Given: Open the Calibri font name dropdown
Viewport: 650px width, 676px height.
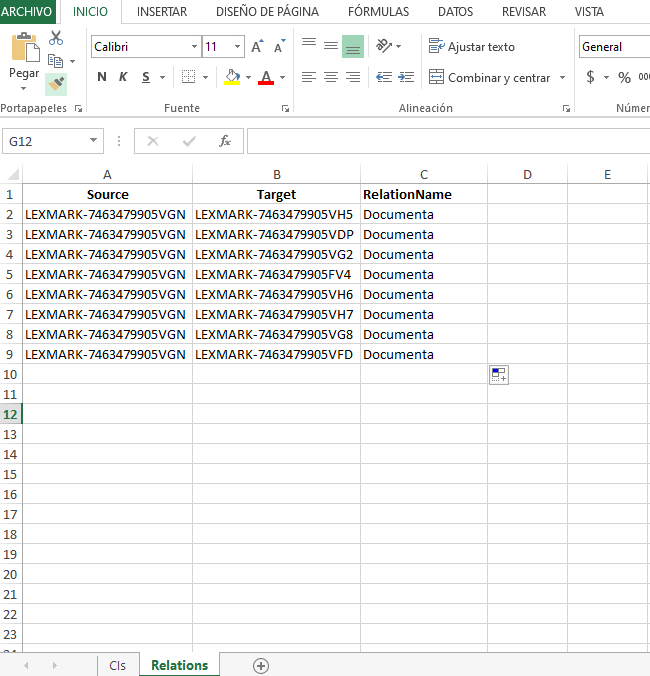Looking at the screenshot, I should pyautogui.click(x=194, y=47).
